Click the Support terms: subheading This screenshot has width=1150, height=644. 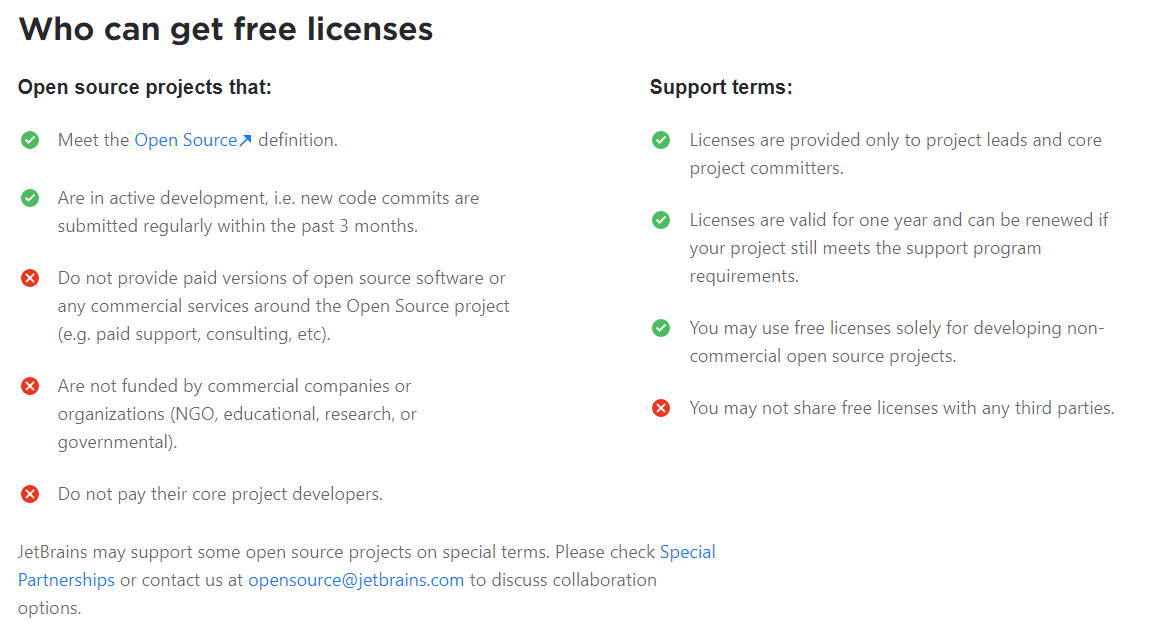point(721,87)
